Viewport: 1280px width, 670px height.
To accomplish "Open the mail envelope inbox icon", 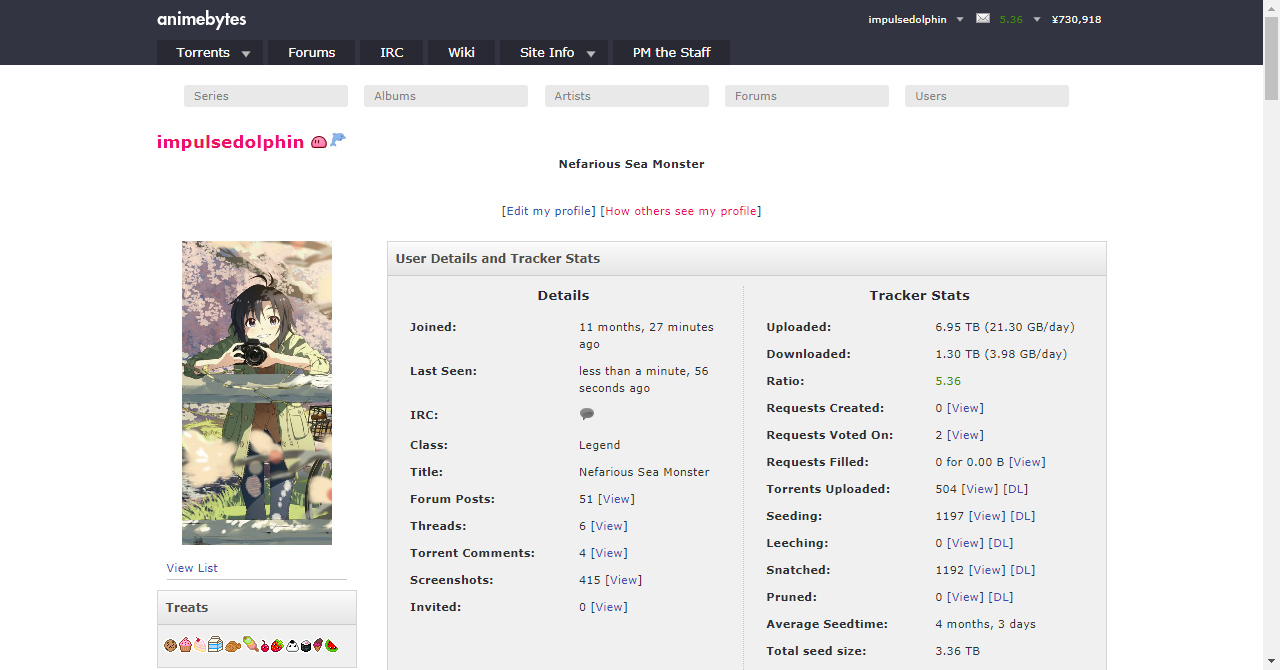I will (983, 18).
